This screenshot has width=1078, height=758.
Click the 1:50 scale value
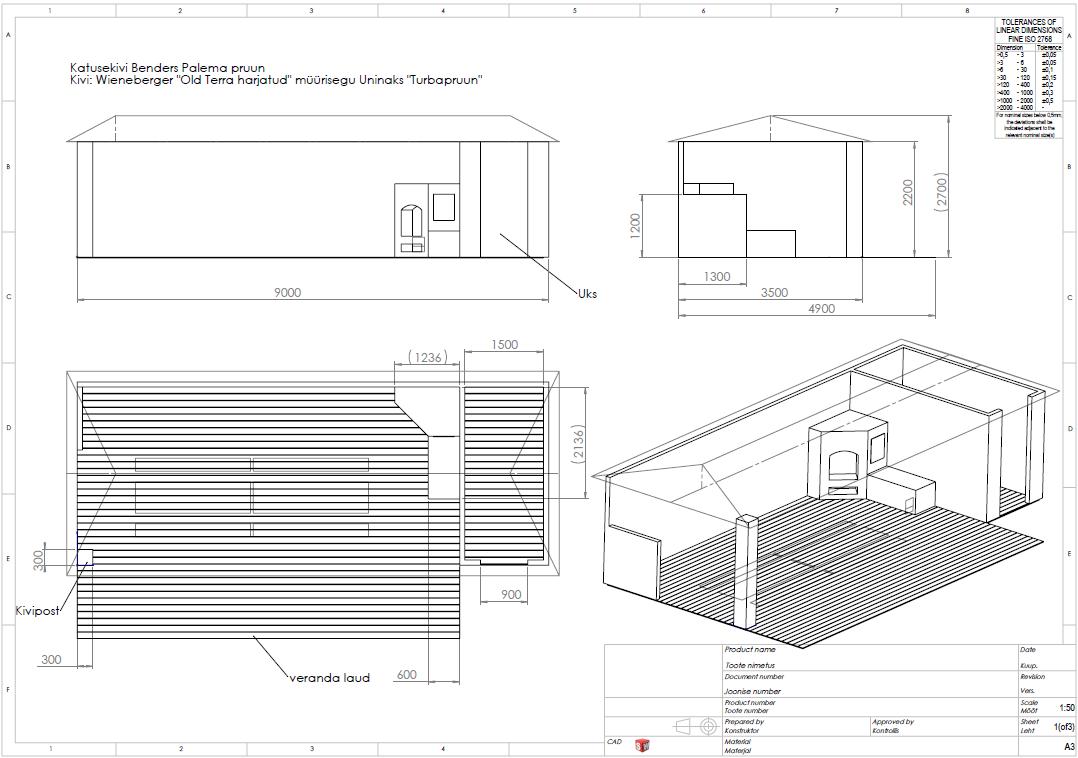(1066, 708)
